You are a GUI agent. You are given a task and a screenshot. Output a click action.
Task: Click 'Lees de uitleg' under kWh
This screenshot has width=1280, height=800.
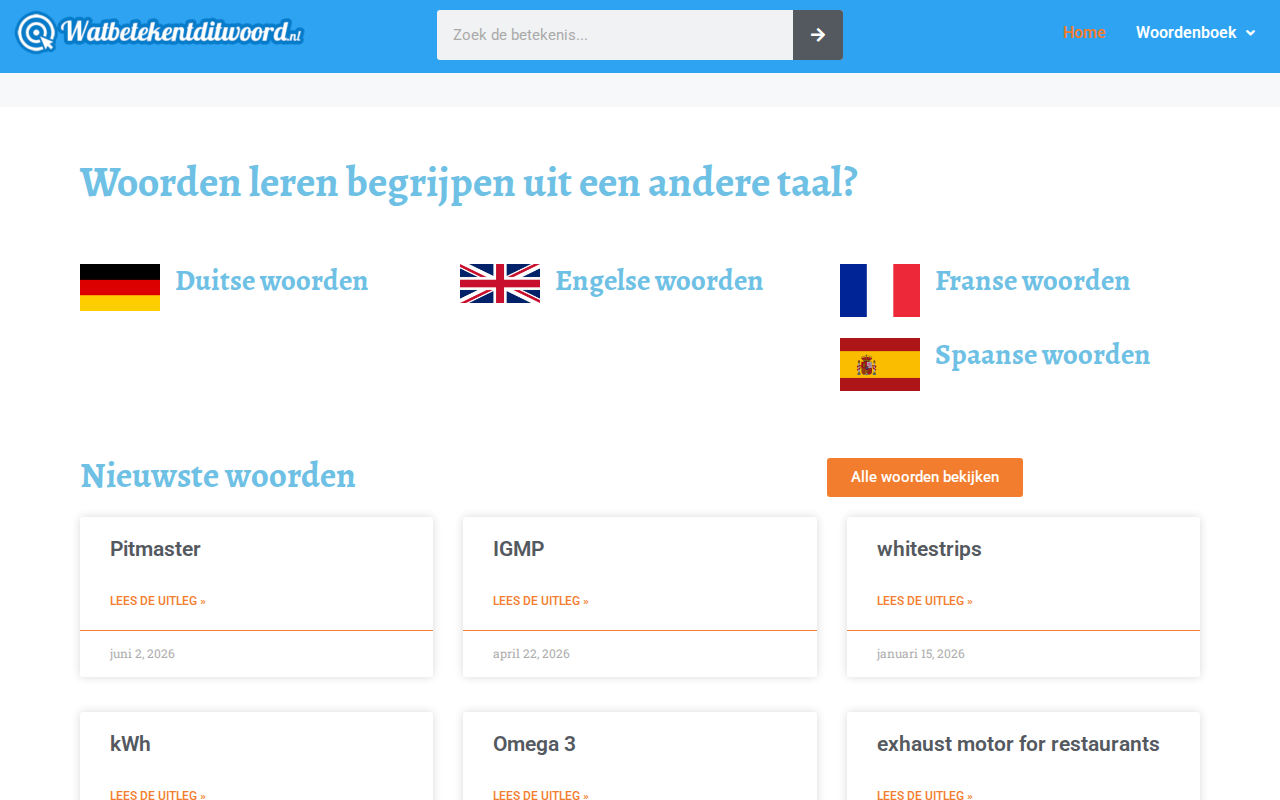(x=158, y=795)
